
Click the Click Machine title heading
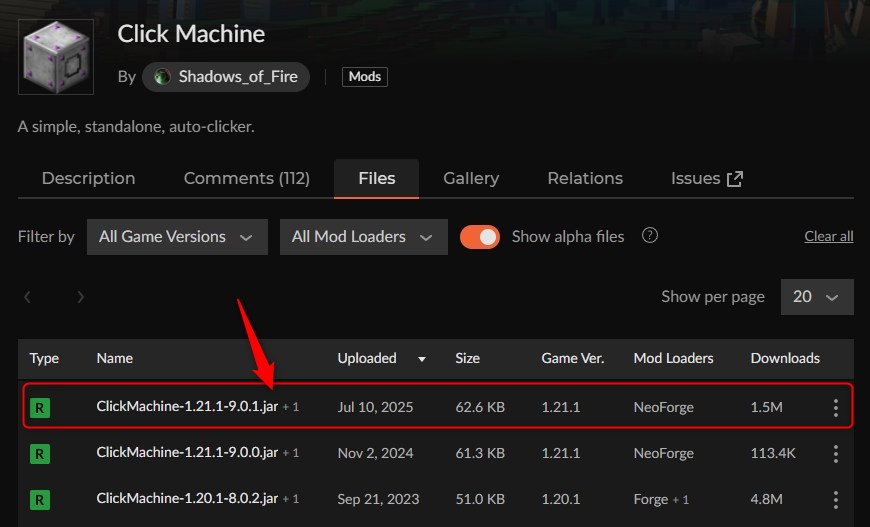click(191, 34)
